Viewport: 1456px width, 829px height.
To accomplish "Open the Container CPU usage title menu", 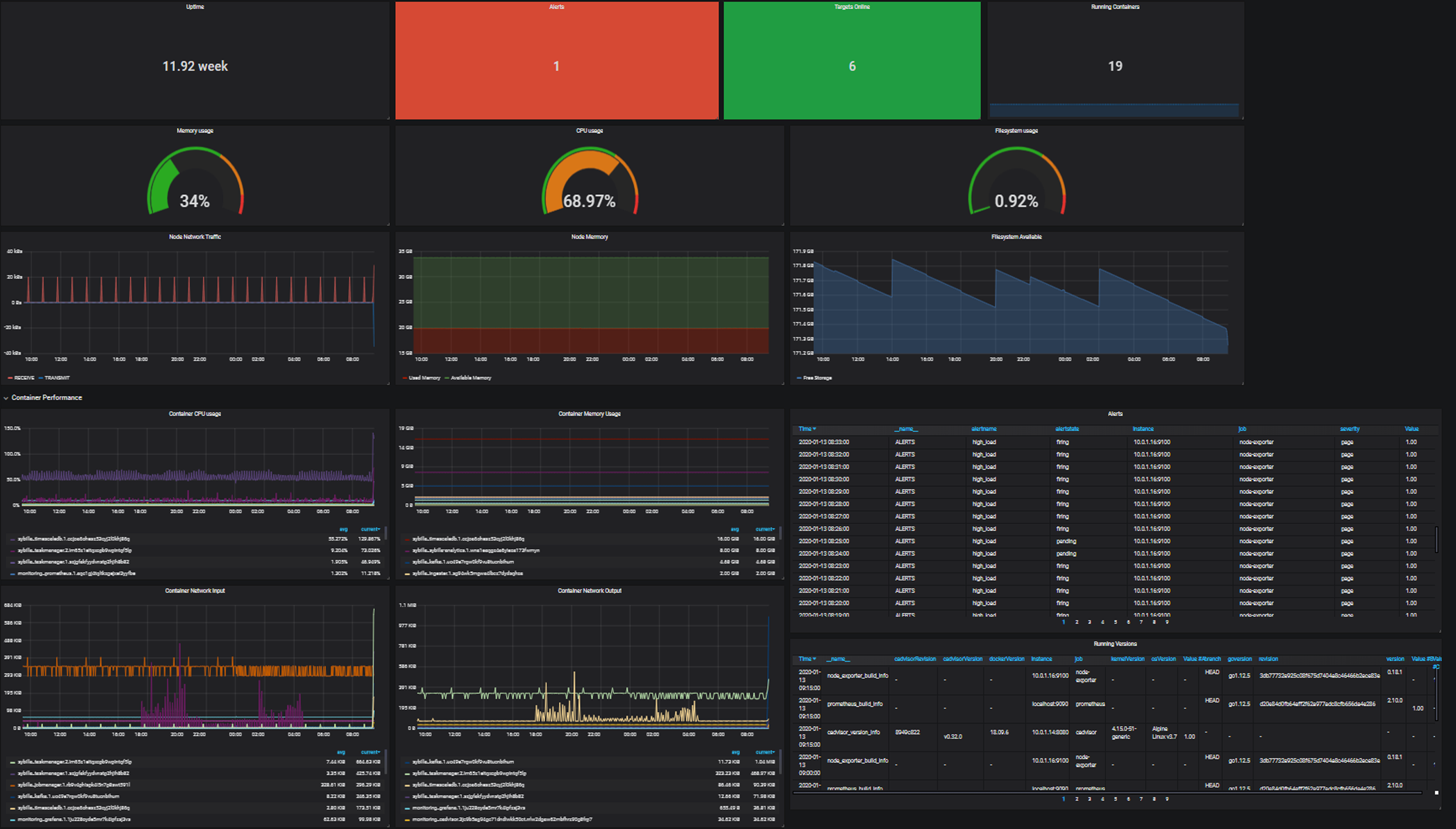I will [x=195, y=414].
